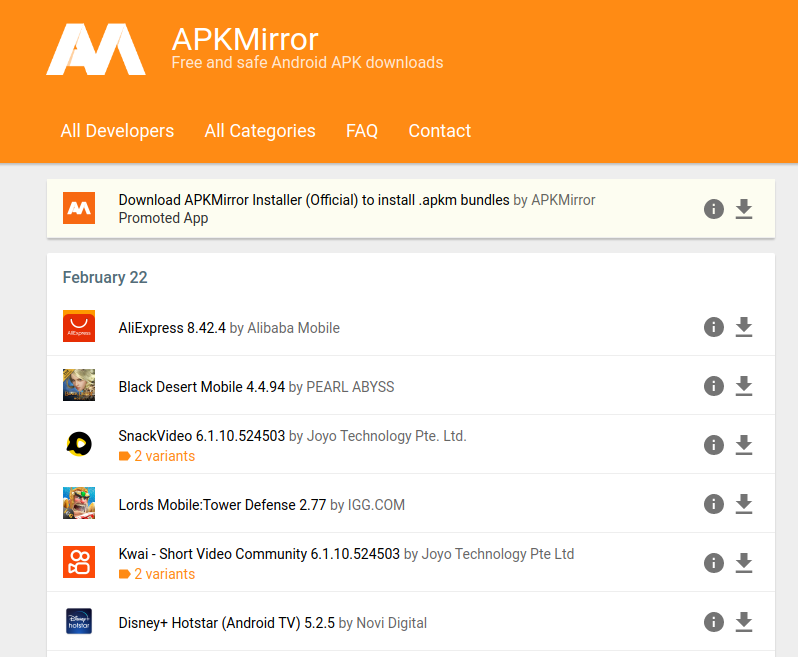Open Kwai - Short Video Community 6.1.10.524503 link
The width and height of the screenshot is (798, 657).
[259, 554]
